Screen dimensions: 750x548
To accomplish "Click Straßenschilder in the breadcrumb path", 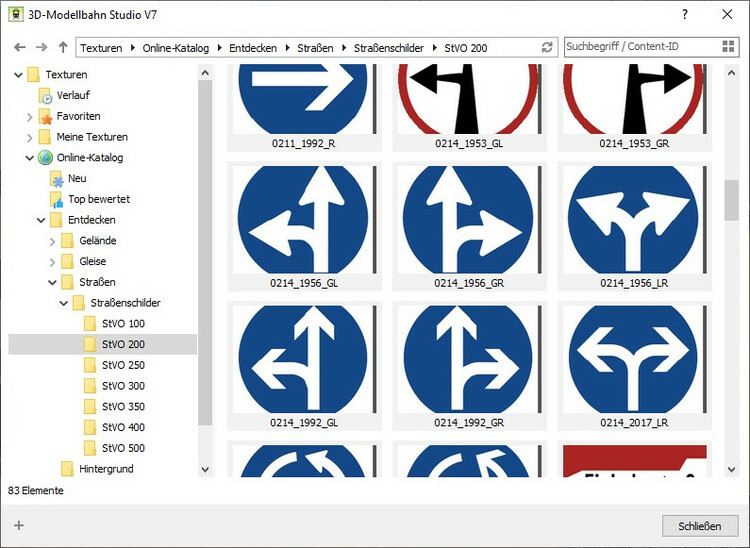I will coord(388,48).
